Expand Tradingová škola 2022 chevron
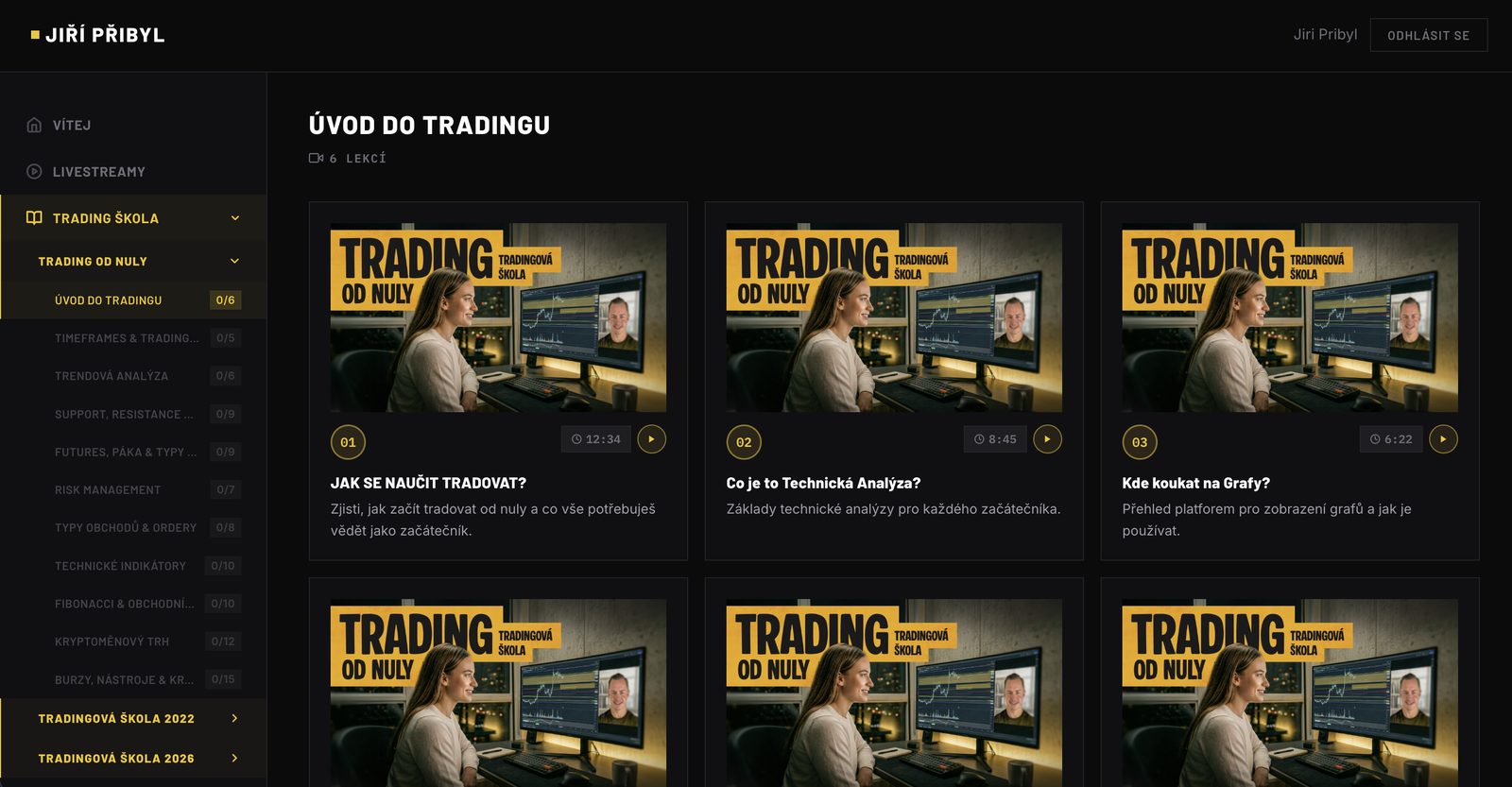The height and width of the screenshot is (787, 1512). (235, 719)
